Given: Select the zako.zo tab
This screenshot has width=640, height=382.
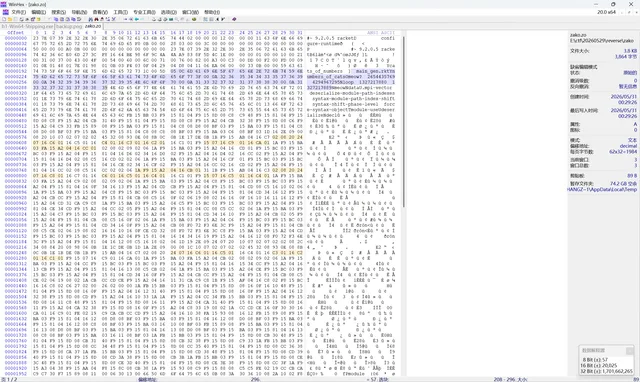Looking at the screenshot, I should click(93, 26).
